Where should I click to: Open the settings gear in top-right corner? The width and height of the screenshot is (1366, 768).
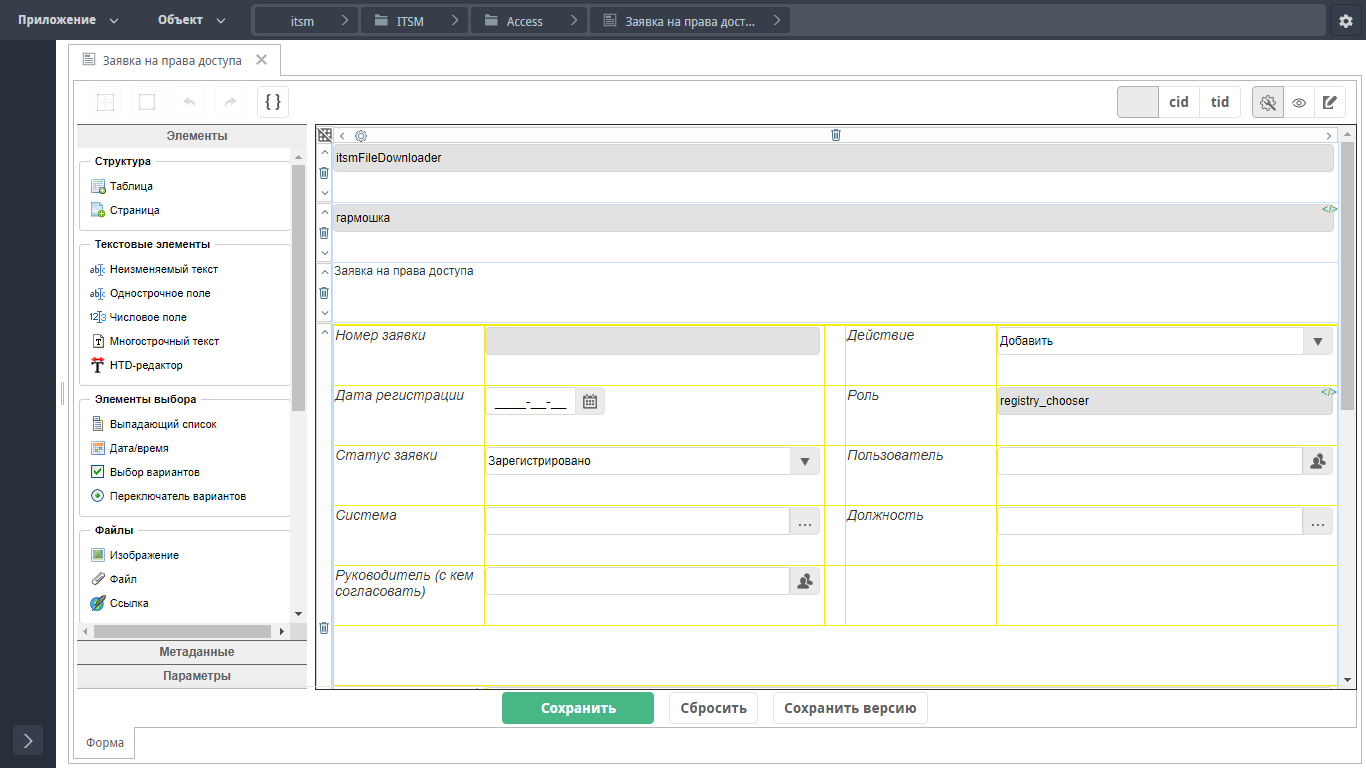coord(1345,21)
